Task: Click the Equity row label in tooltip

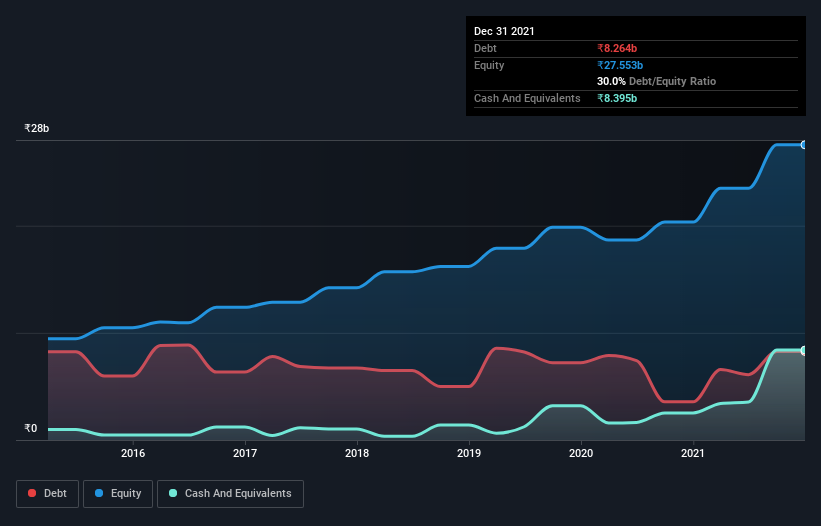Action: (489, 65)
